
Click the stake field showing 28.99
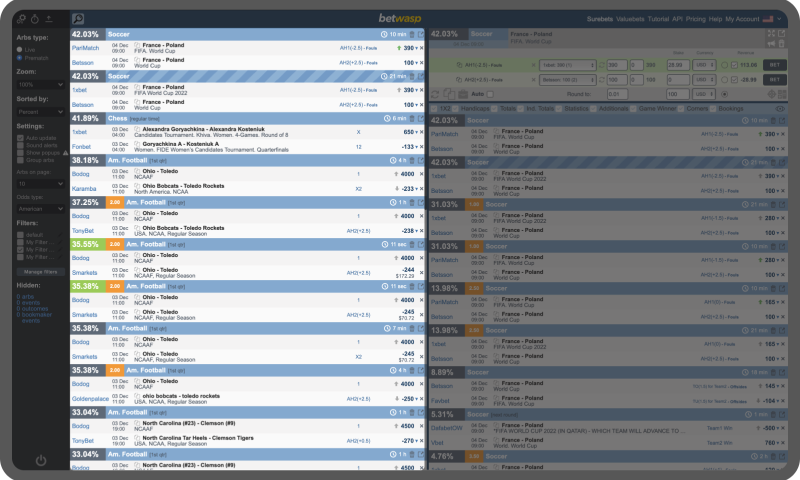(x=679, y=65)
